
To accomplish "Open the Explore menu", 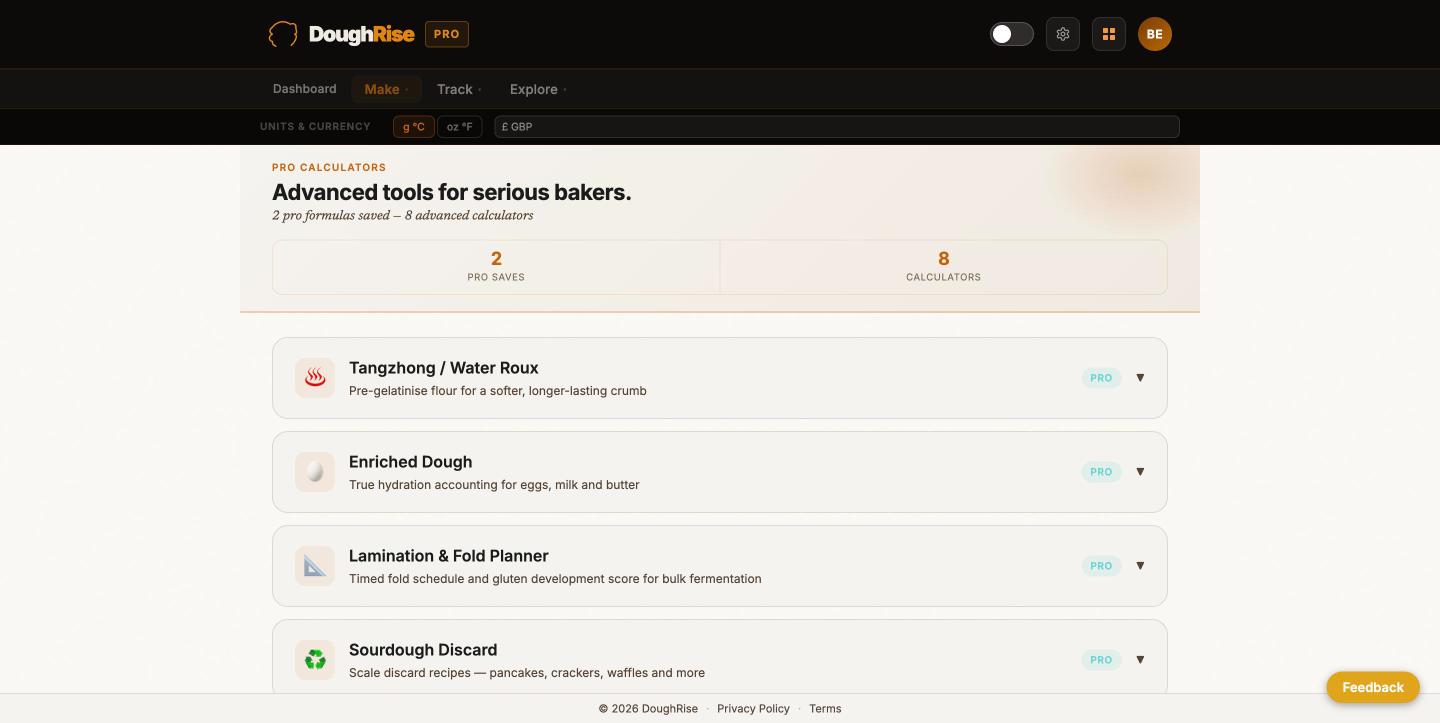I will (x=538, y=89).
